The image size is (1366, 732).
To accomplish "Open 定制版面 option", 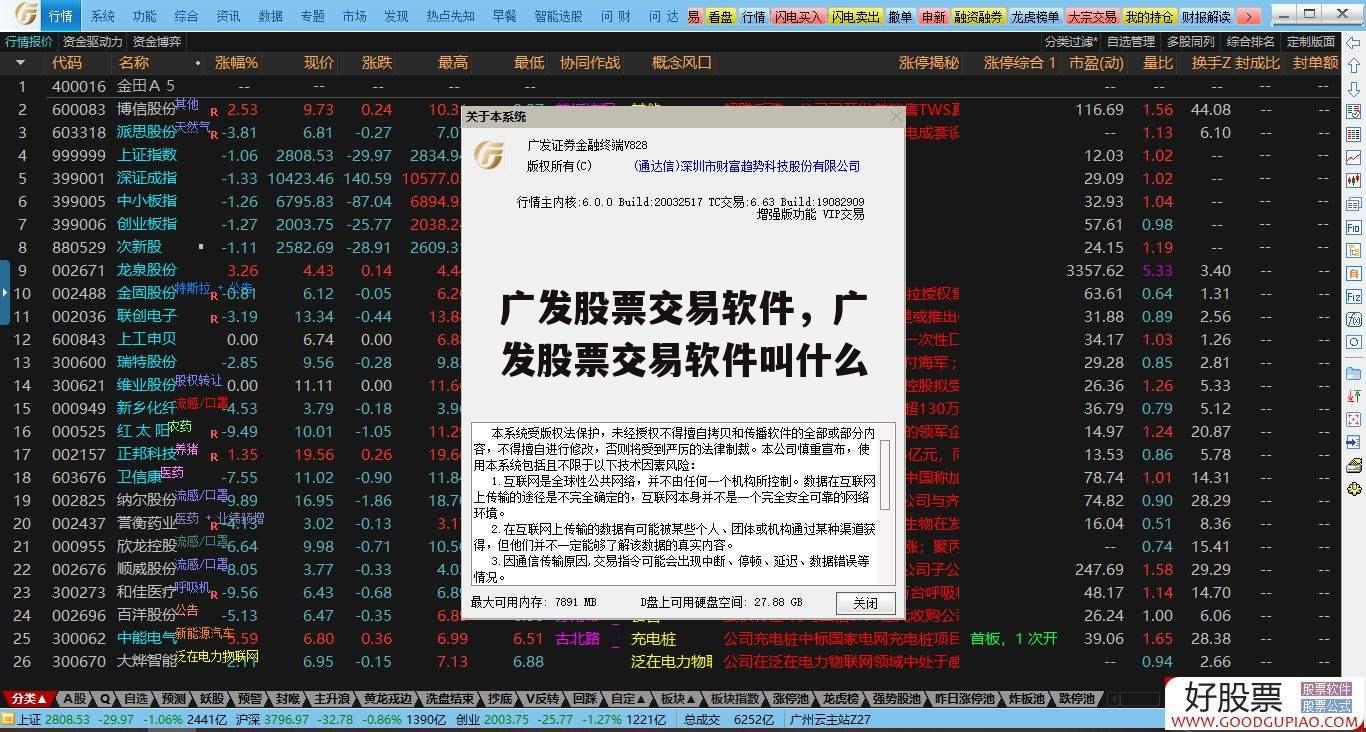I will tap(1310, 42).
